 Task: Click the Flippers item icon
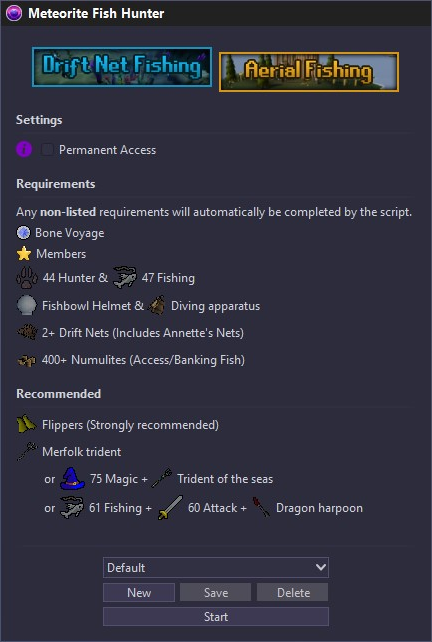point(27,424)
